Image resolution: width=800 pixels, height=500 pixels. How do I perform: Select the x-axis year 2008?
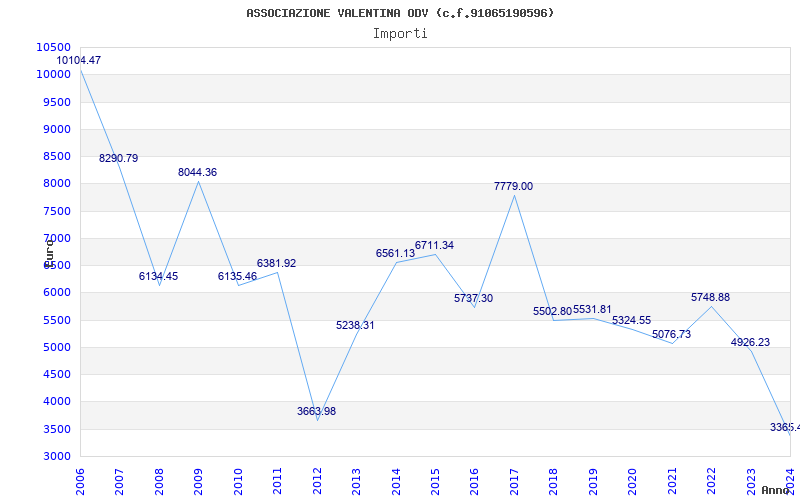159,481
